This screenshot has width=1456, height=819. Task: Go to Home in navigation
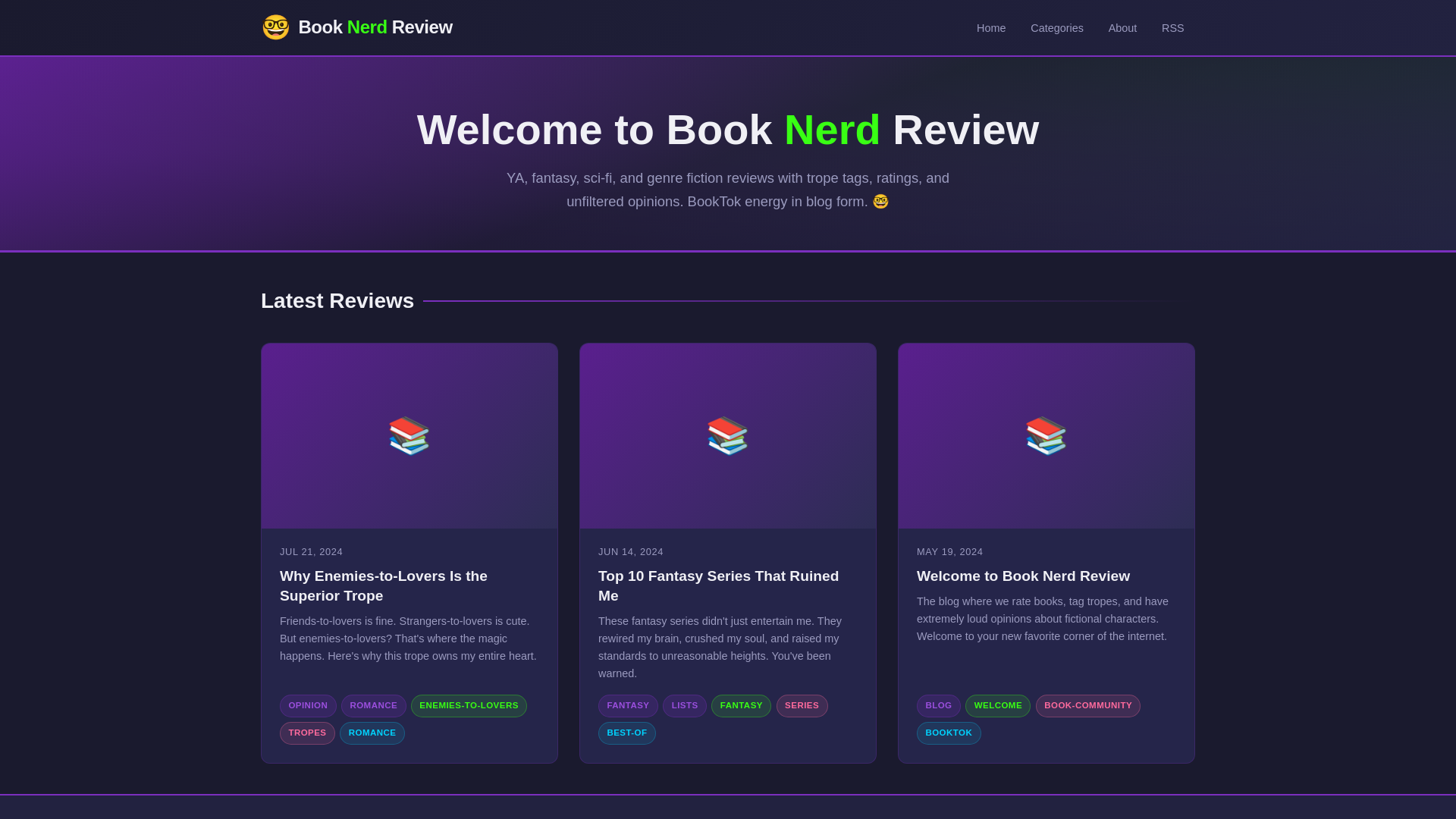(991, 28)
